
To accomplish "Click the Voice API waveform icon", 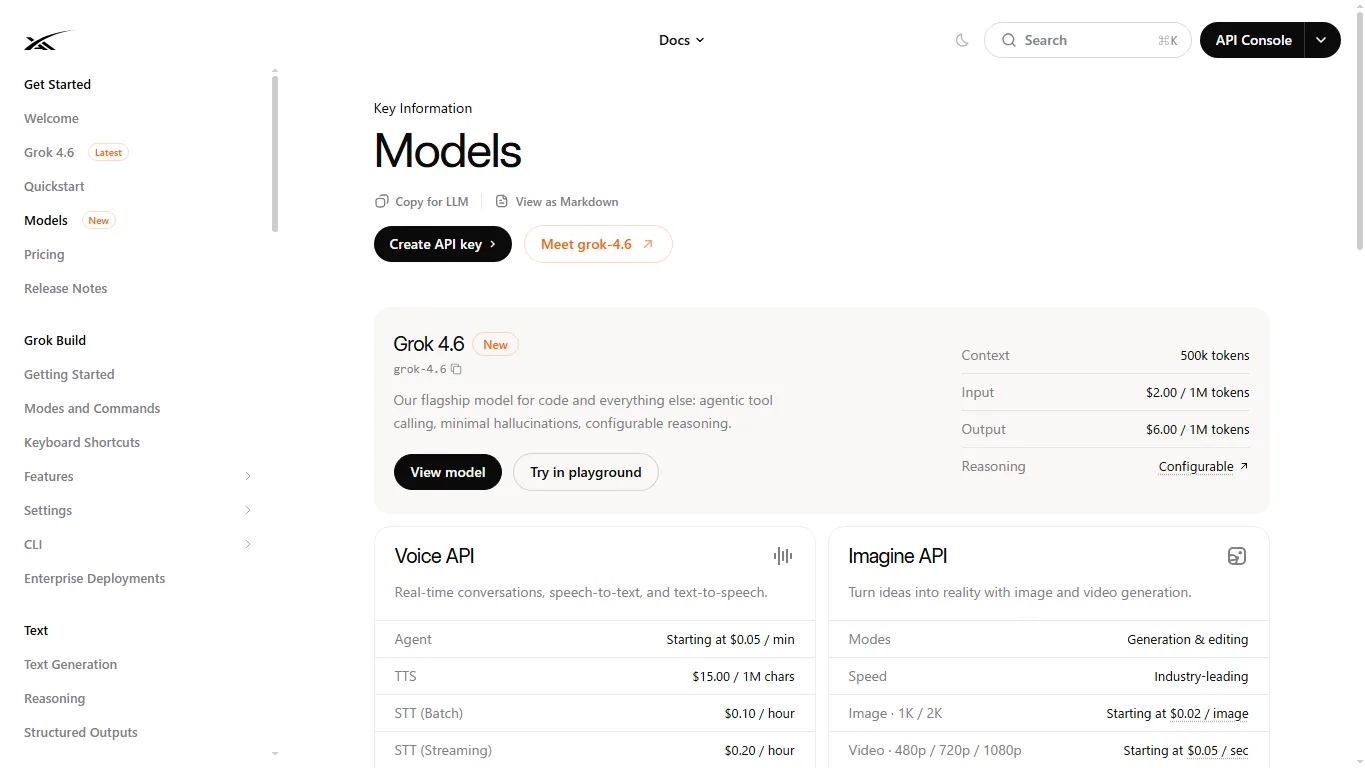I will pos(783,556).
